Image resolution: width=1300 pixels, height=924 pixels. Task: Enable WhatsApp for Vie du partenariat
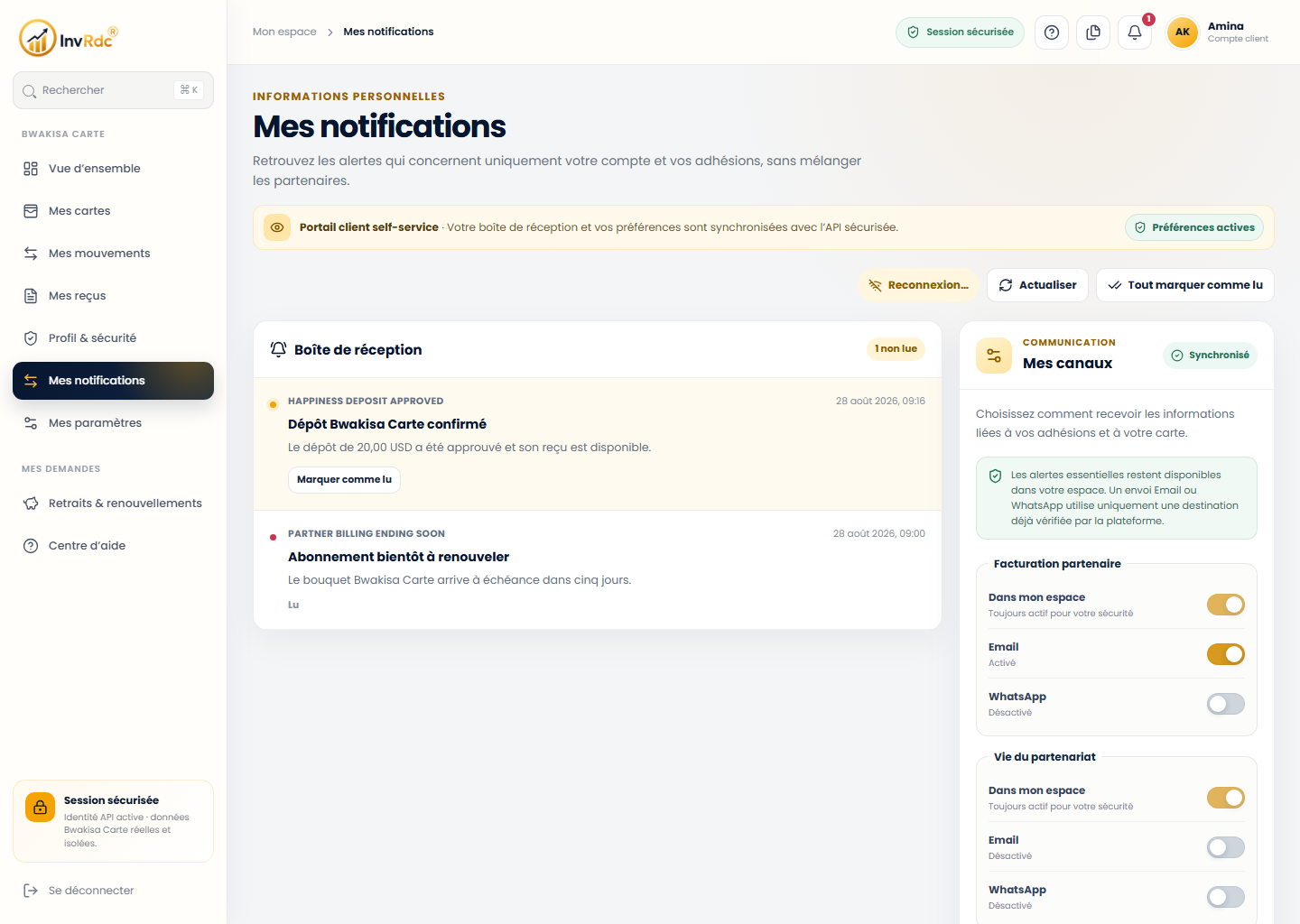pyautogui.click(x=1226, y=897)
